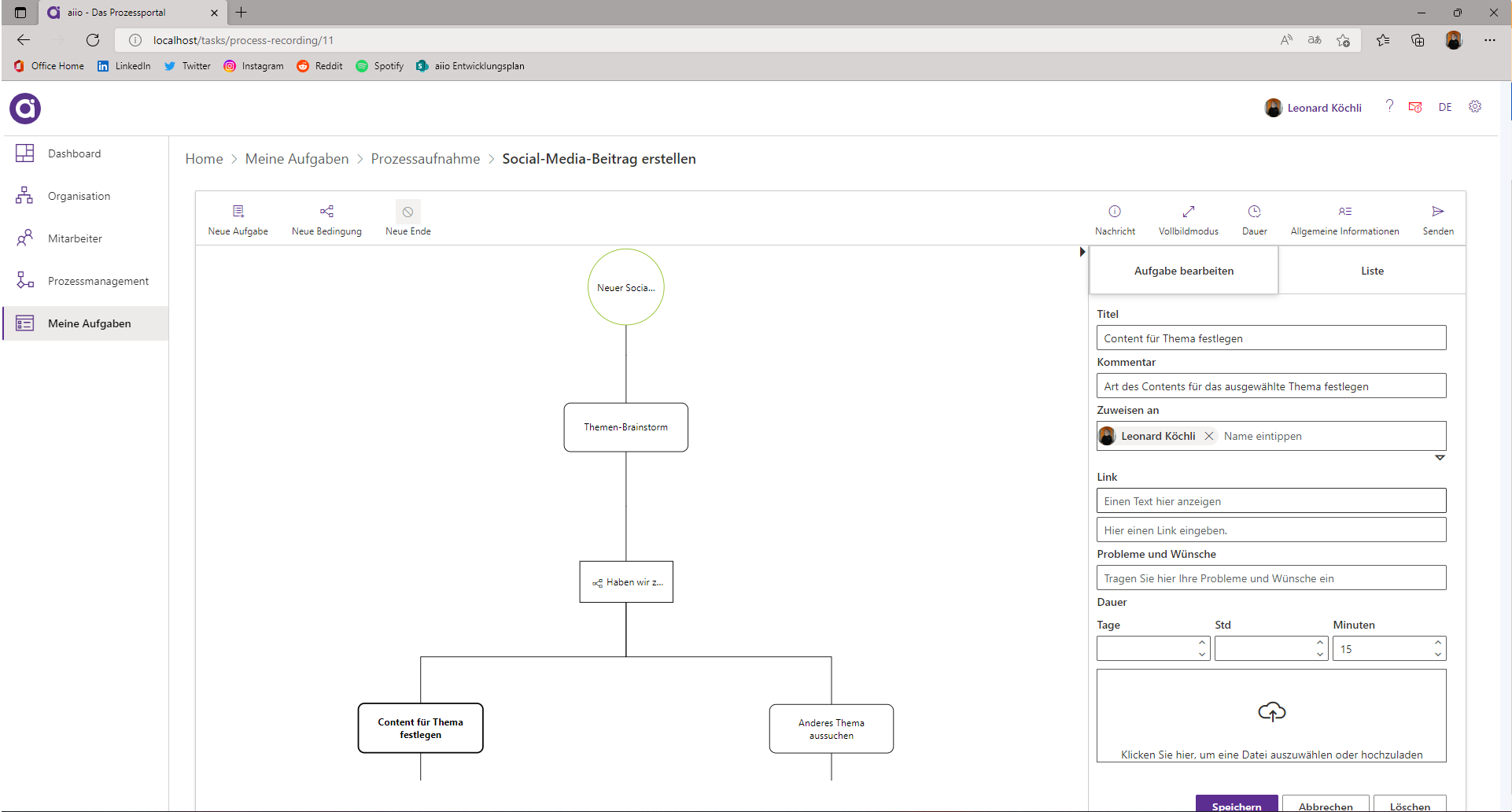
Task: Switch language using DE selector
Action: tap(1445, 107)
